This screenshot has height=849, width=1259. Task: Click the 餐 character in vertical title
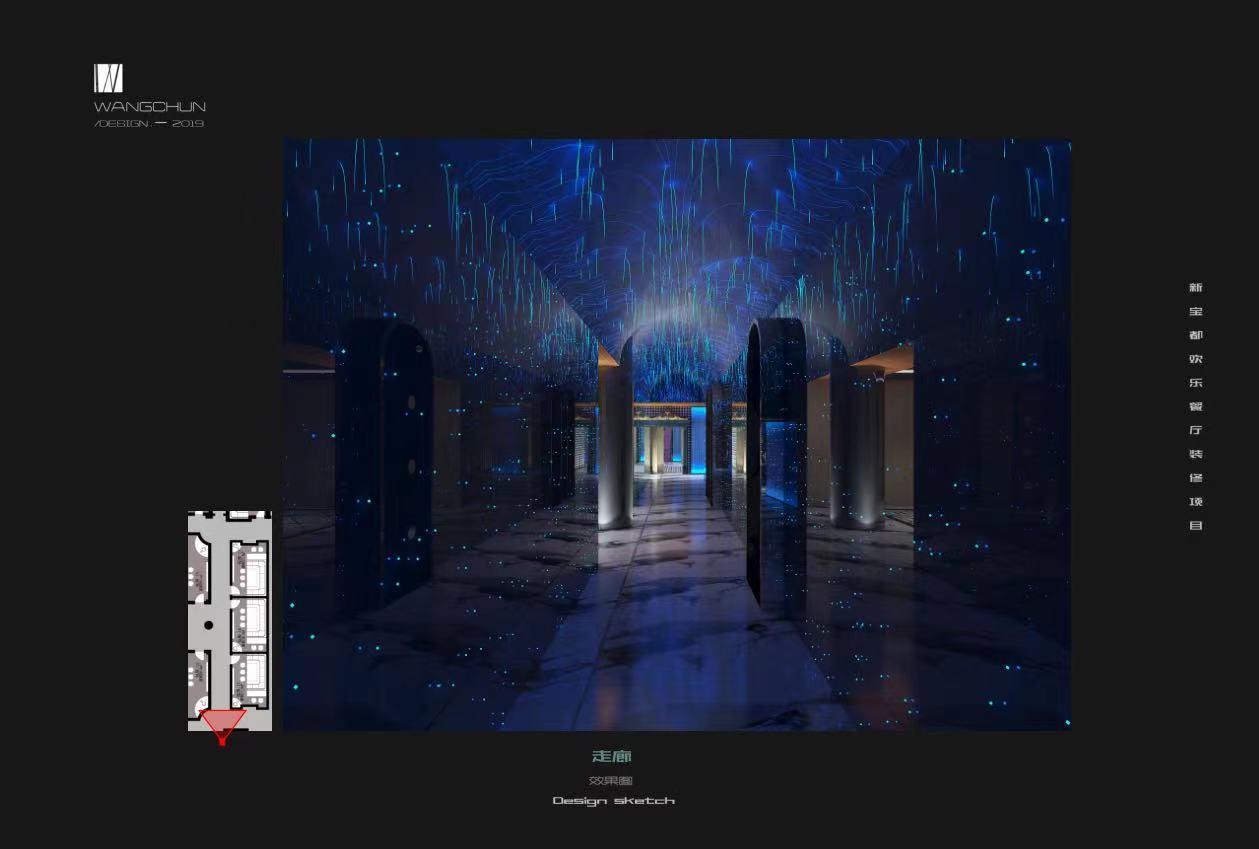pyautogui.click(x=1196, y=407)
